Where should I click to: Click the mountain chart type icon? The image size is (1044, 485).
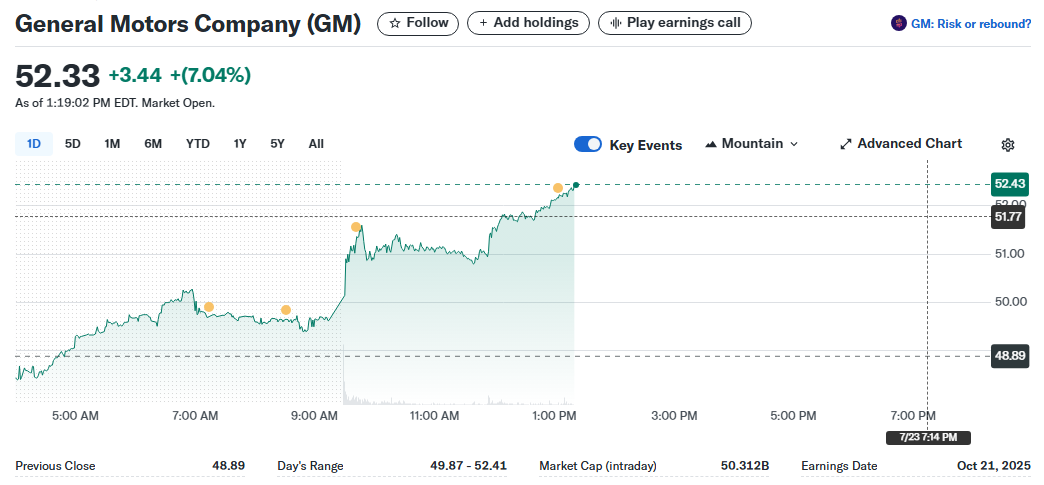pos(710,144)
